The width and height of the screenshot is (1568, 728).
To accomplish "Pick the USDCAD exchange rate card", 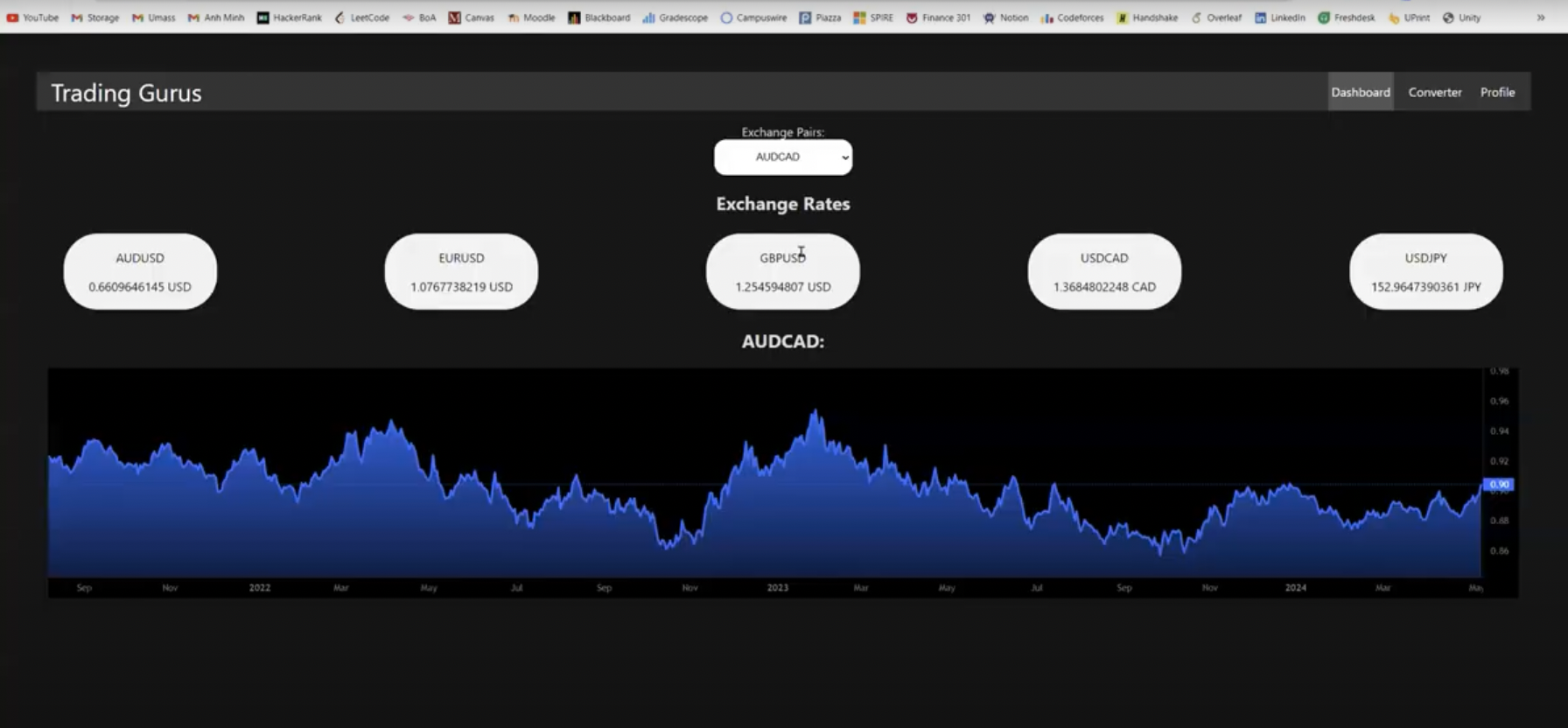I will 1104,271.
